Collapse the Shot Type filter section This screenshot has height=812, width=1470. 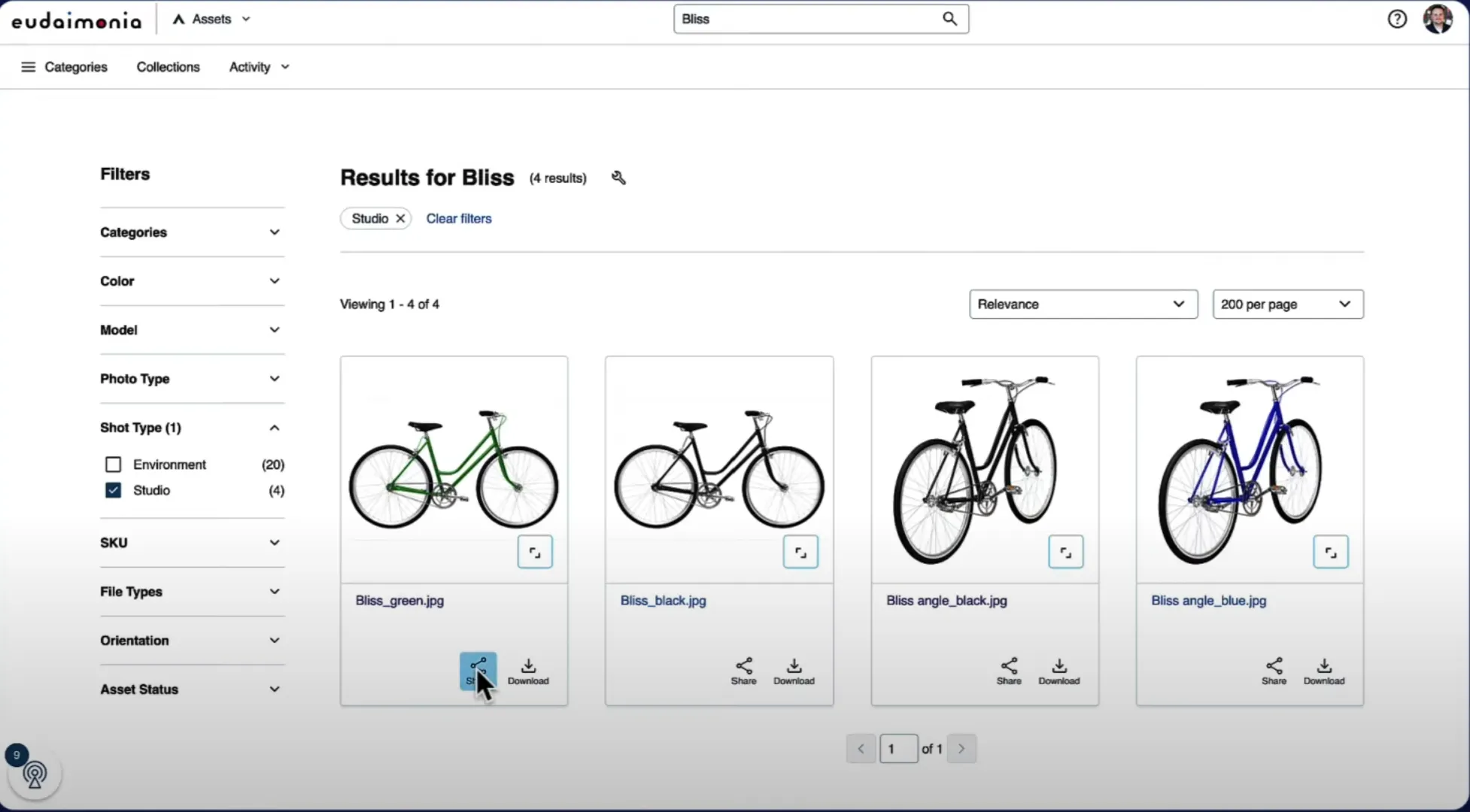pos(192,428)
